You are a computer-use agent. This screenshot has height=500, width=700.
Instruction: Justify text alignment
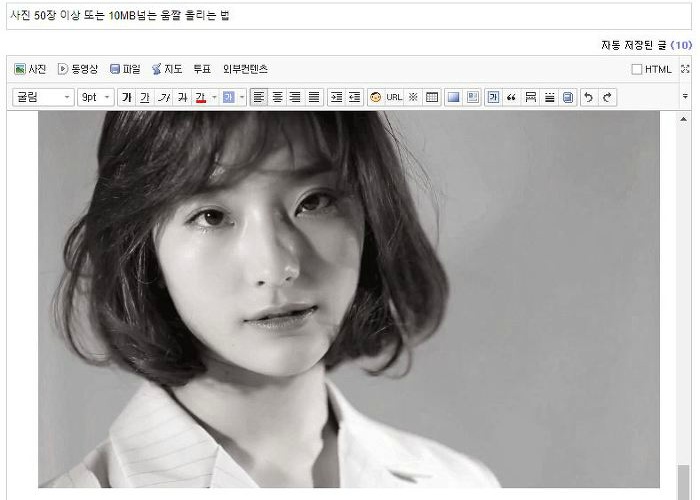point(314,97)
